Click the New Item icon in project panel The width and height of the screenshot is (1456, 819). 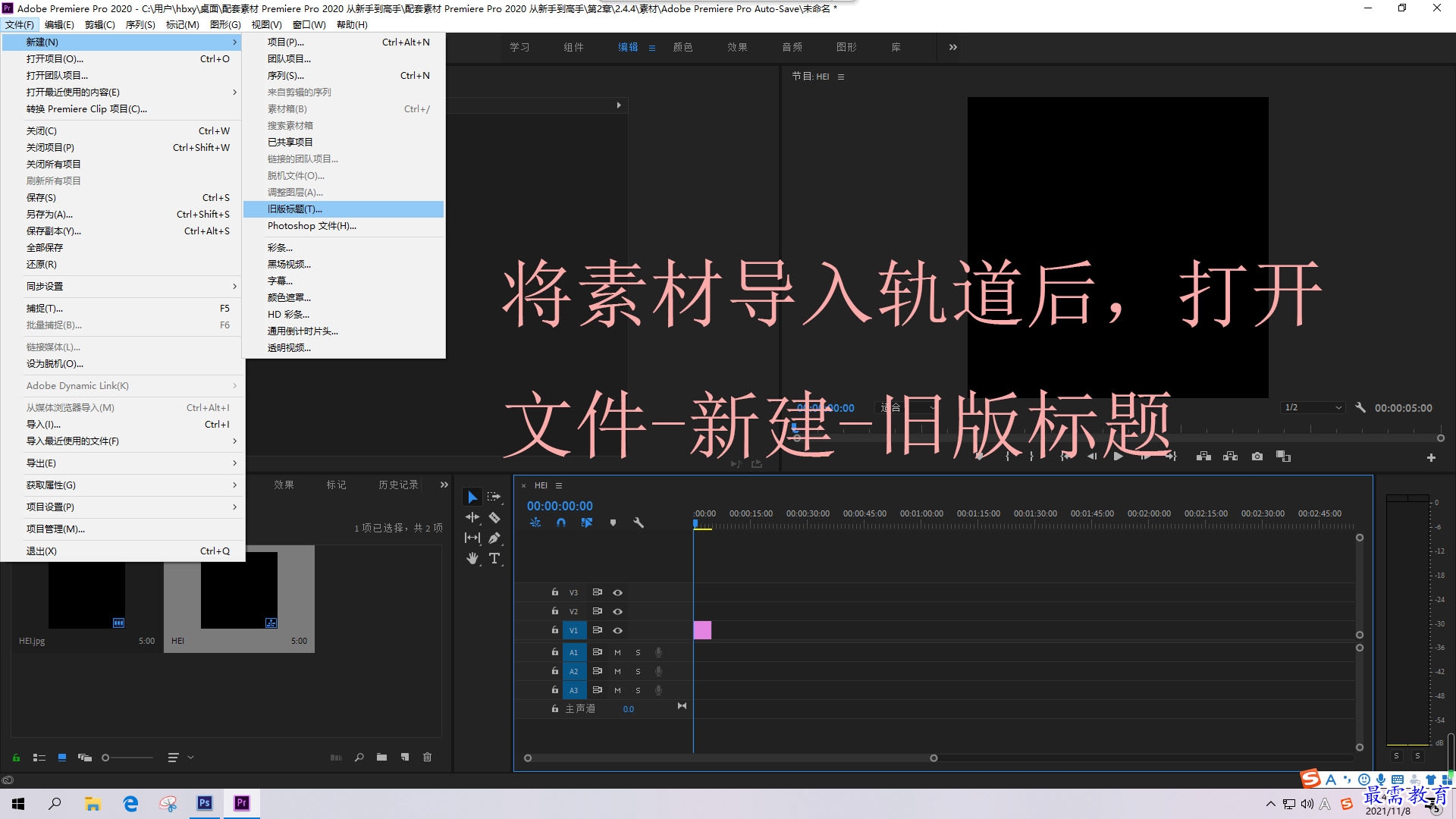pyautogui.click(x=405, y=757)
